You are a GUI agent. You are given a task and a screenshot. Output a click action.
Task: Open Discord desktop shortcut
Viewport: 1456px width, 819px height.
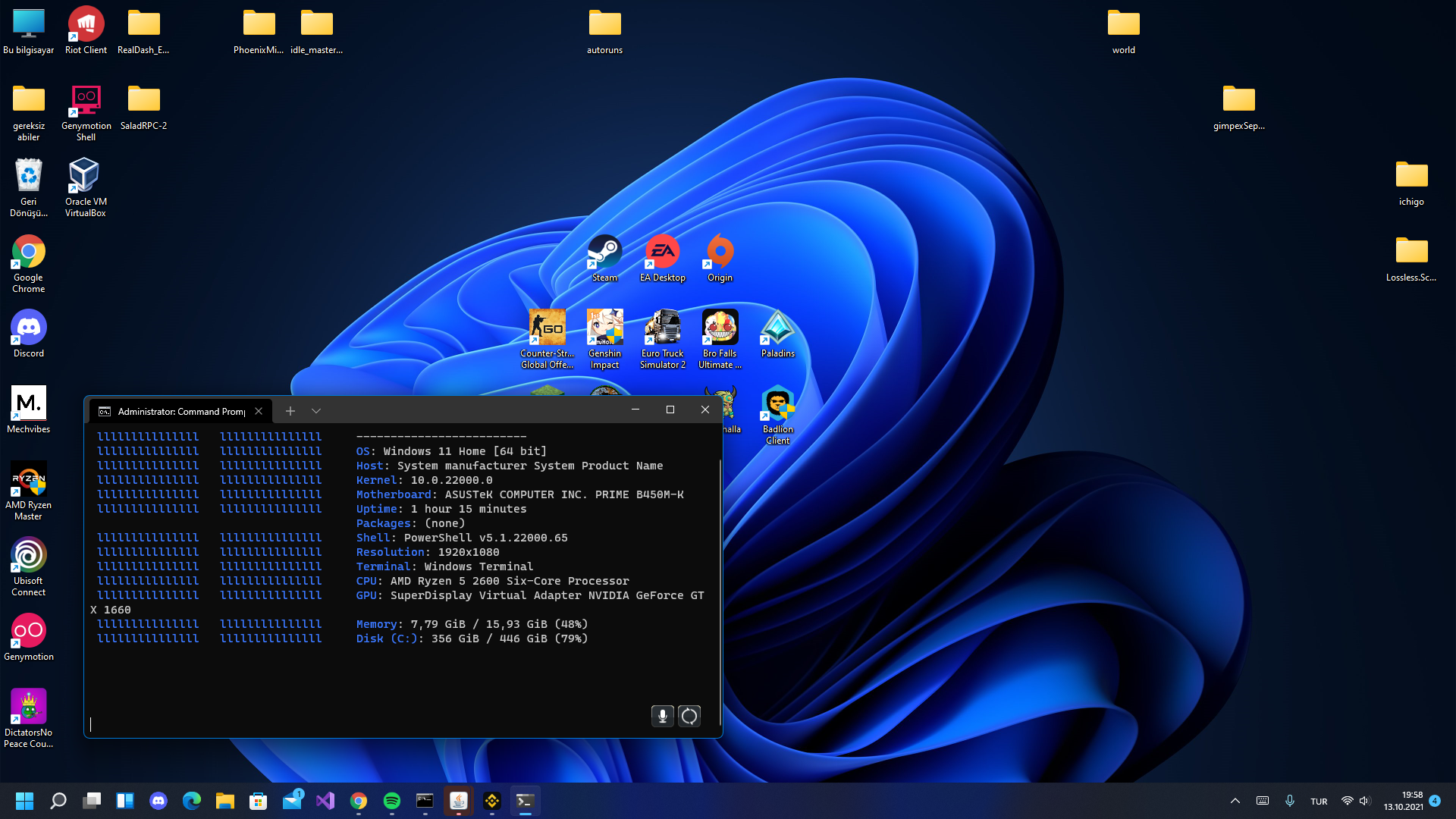pos(29,334)
